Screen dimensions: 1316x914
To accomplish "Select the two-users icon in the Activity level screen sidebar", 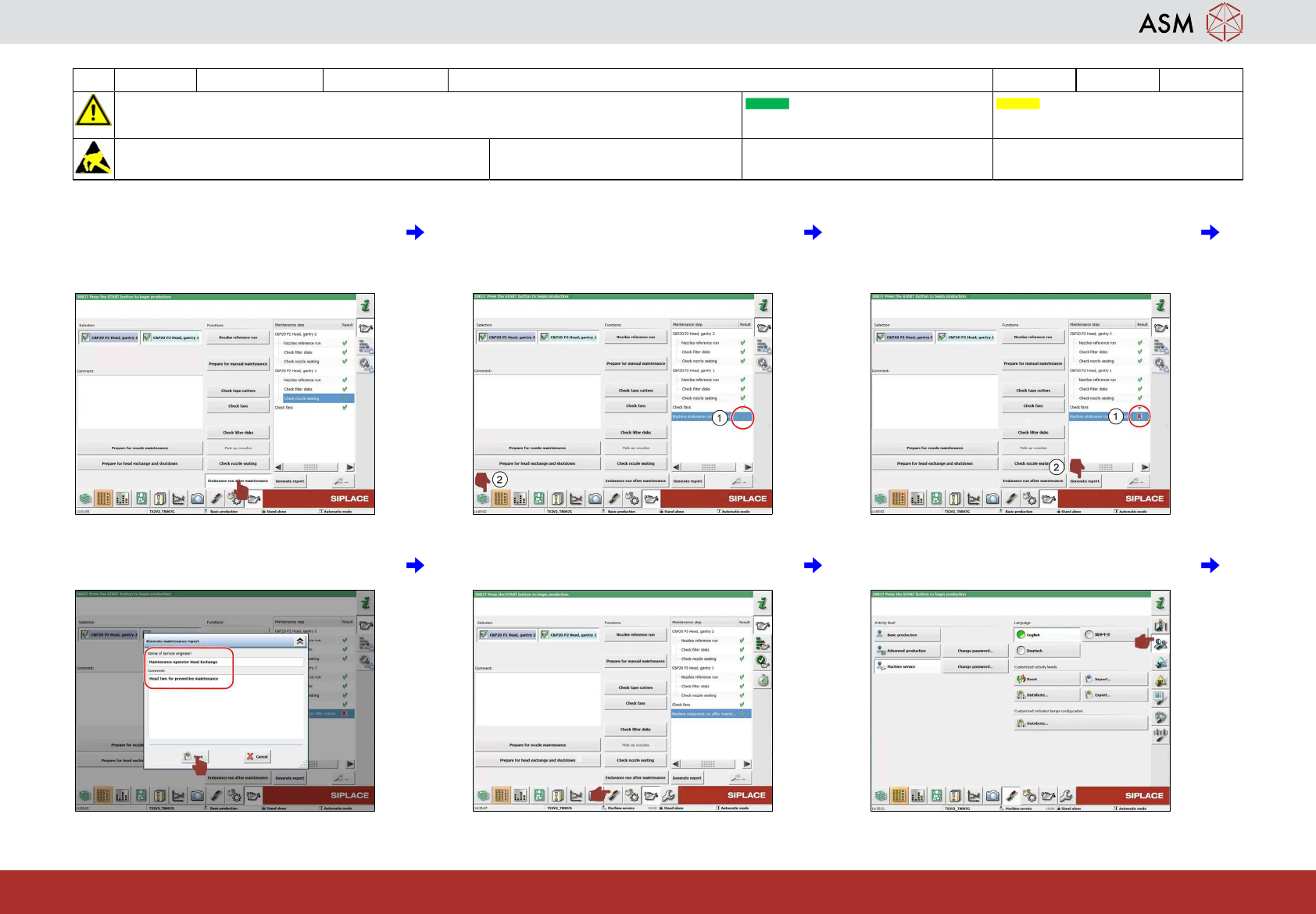I will [1160, 644].
